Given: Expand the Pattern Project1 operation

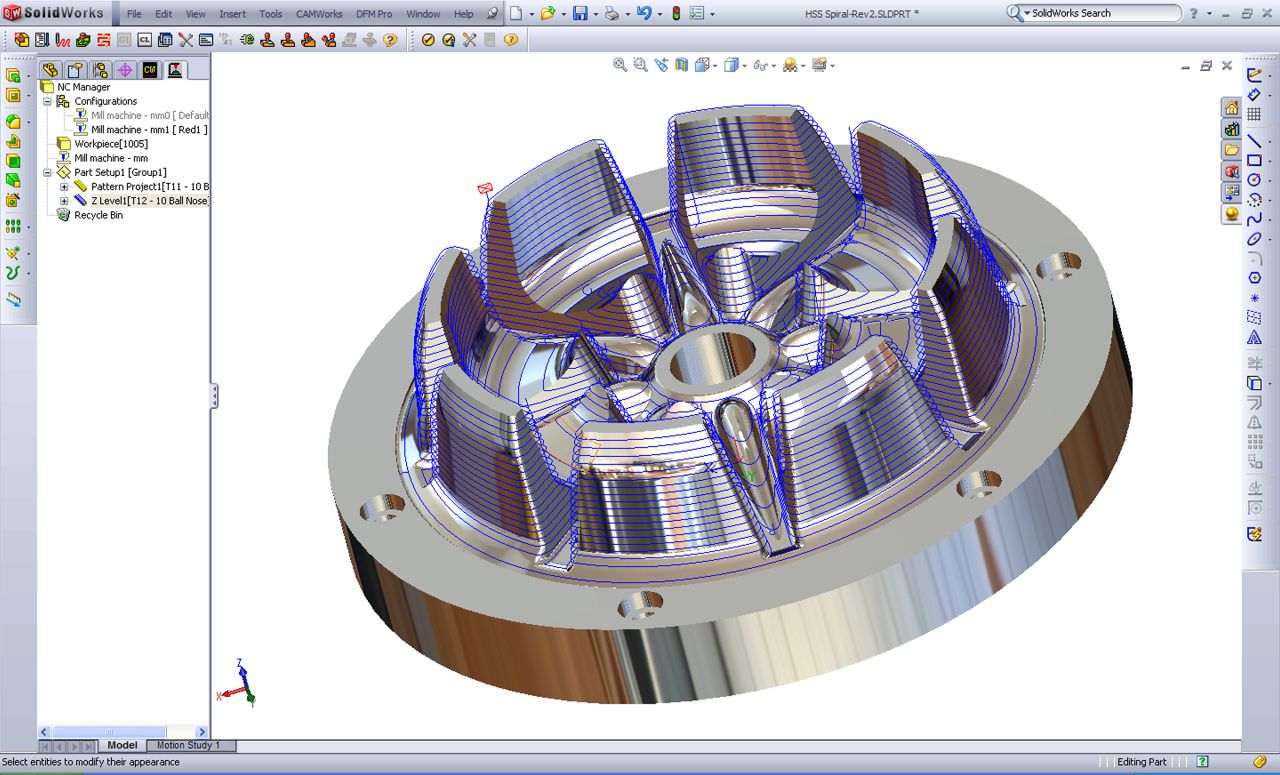Looking at the screenshot, I should click(64, 187).
